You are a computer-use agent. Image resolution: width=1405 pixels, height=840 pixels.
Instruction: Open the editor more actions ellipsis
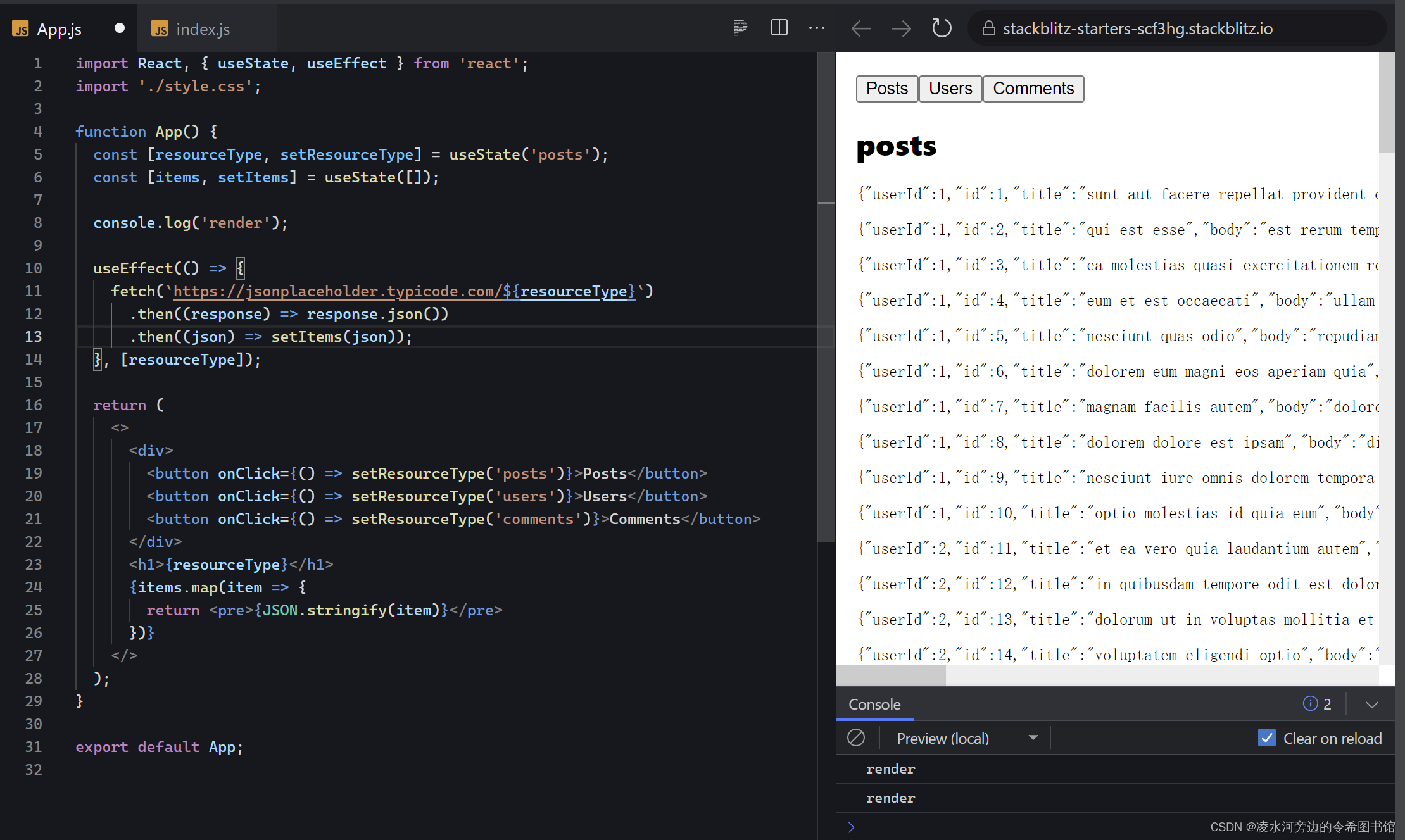coord(817,28)
